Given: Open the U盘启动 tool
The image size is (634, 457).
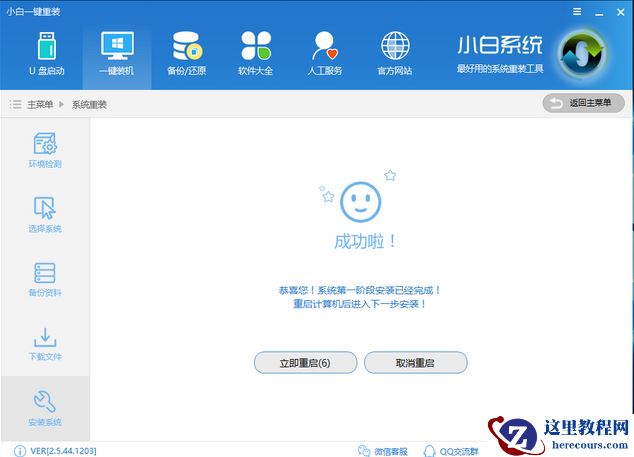Looking at the screenshot, I should [46, 54].
